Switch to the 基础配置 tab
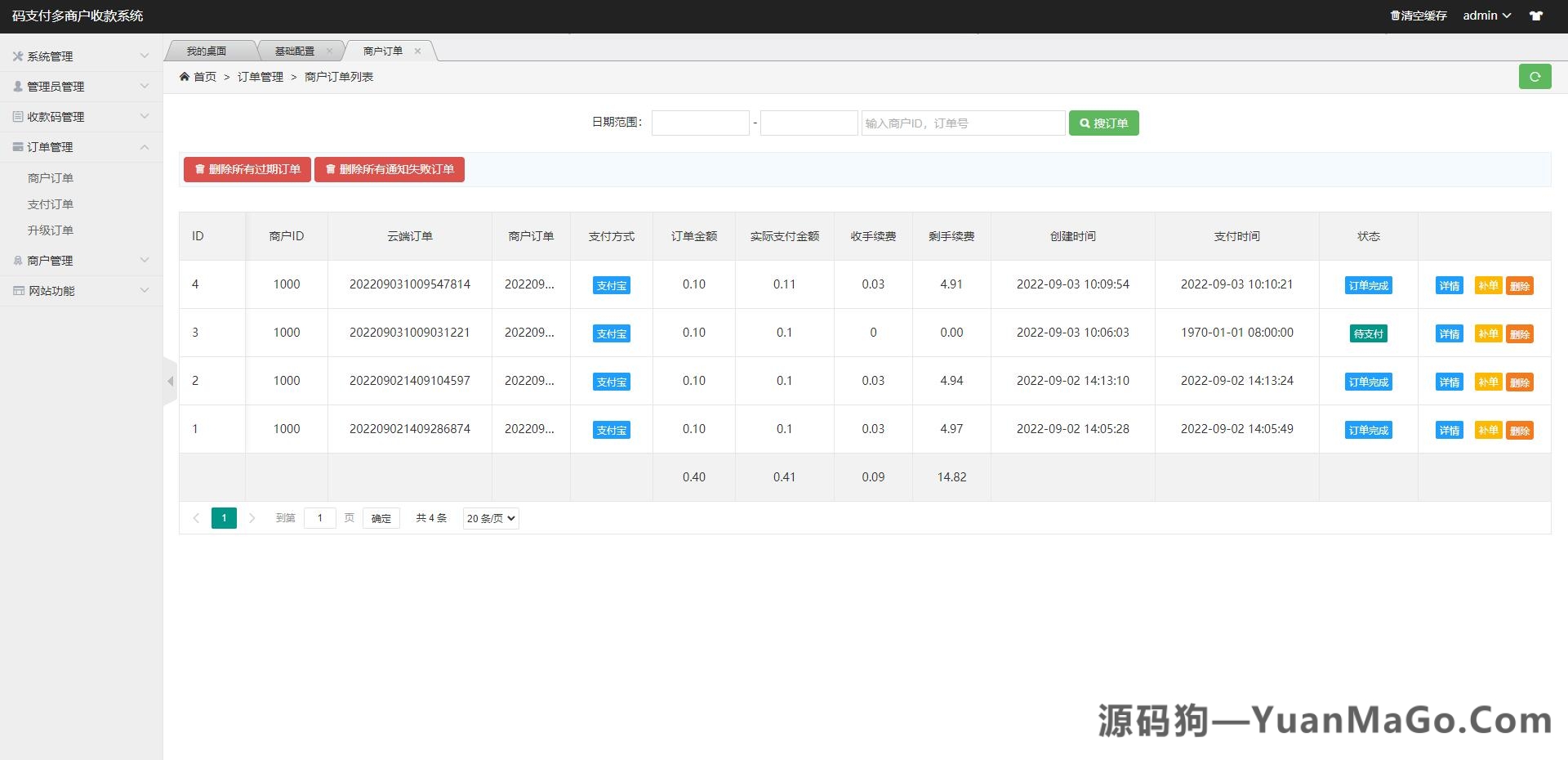The image size is (1568, 760). click(x=294, y=50)
